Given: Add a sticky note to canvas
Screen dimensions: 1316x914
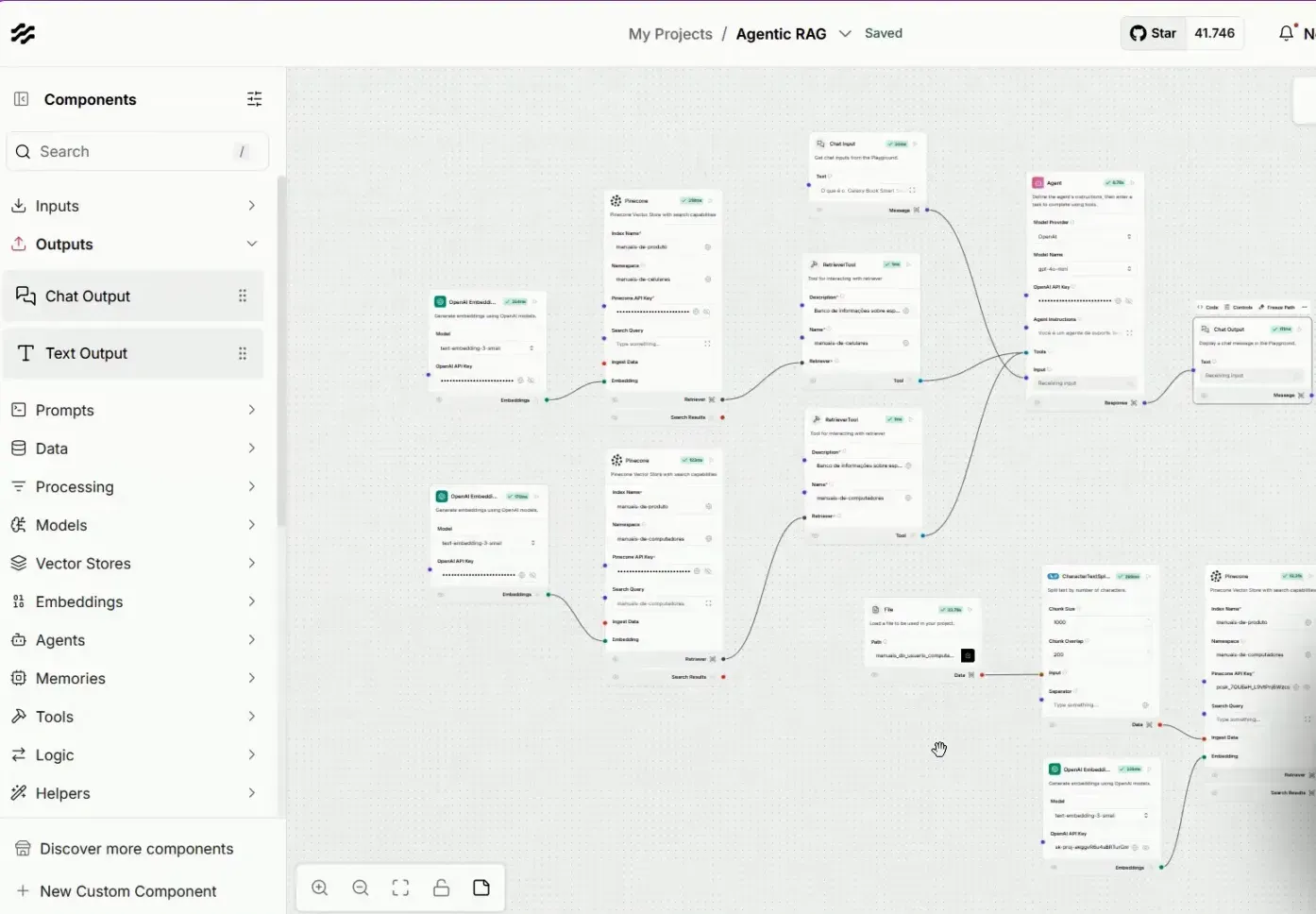Looking at the screenshot, I should [481, 888].
